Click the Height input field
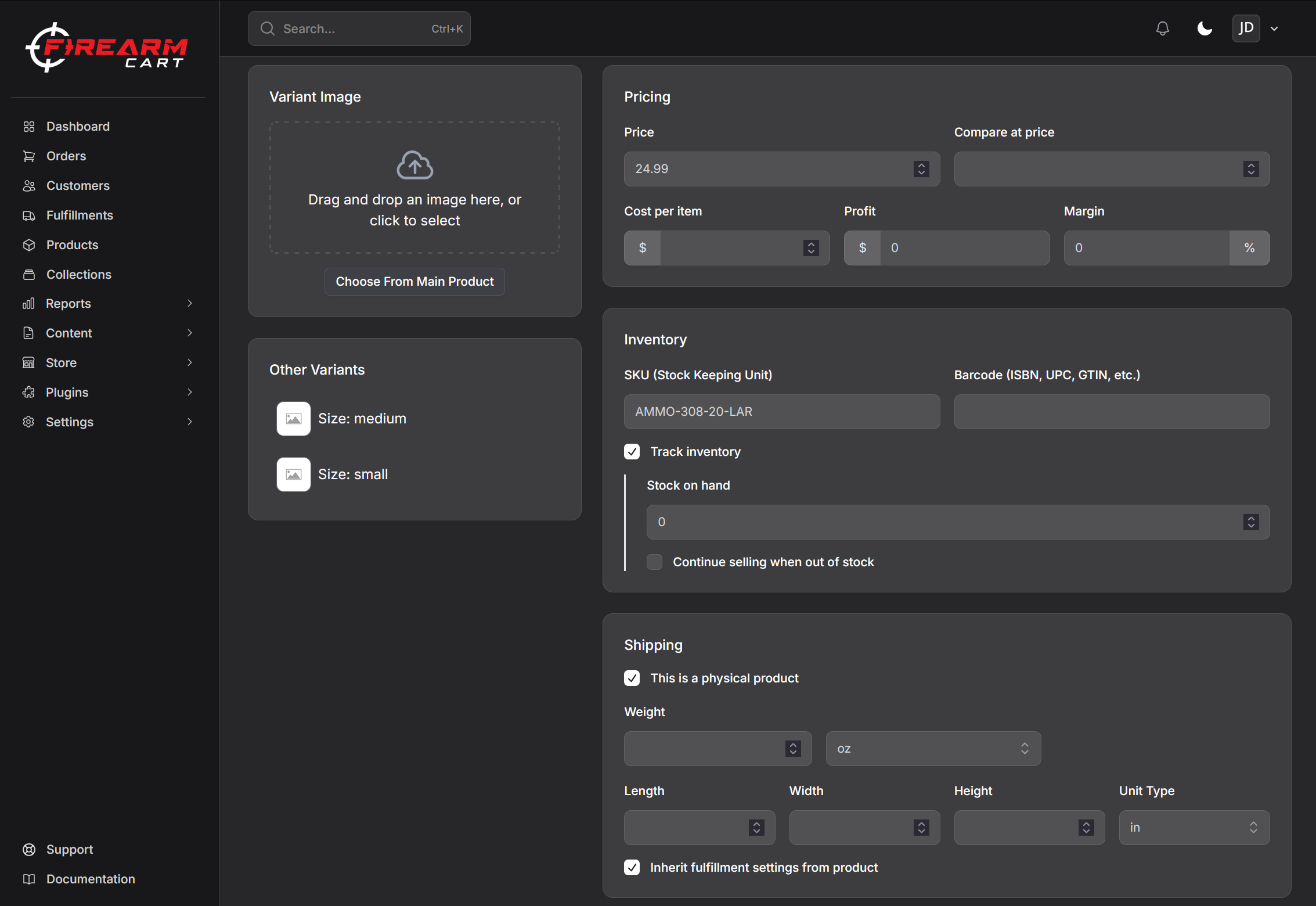This screenshot has width=1316, height=906. click(1029, 828)
